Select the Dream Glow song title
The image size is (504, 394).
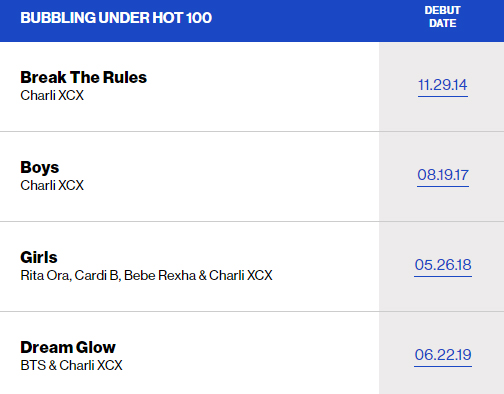[x=68, y=347]
